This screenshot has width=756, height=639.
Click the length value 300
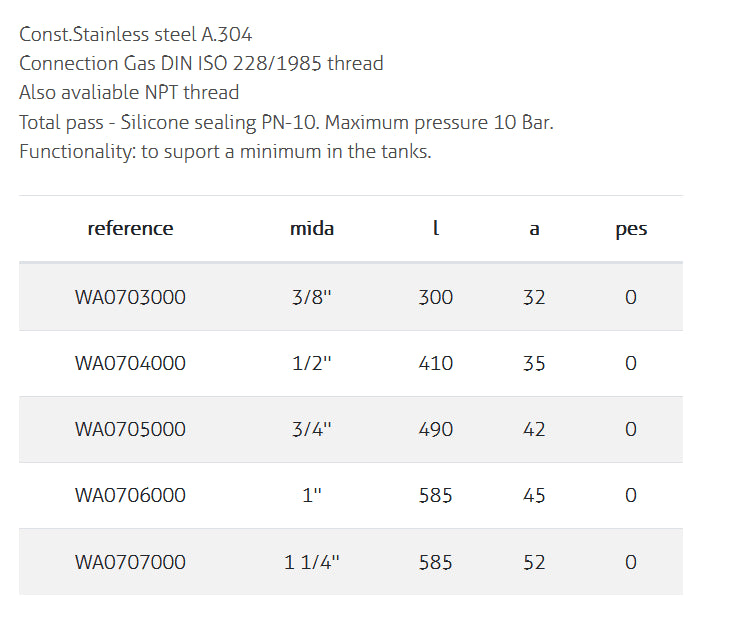436,297
